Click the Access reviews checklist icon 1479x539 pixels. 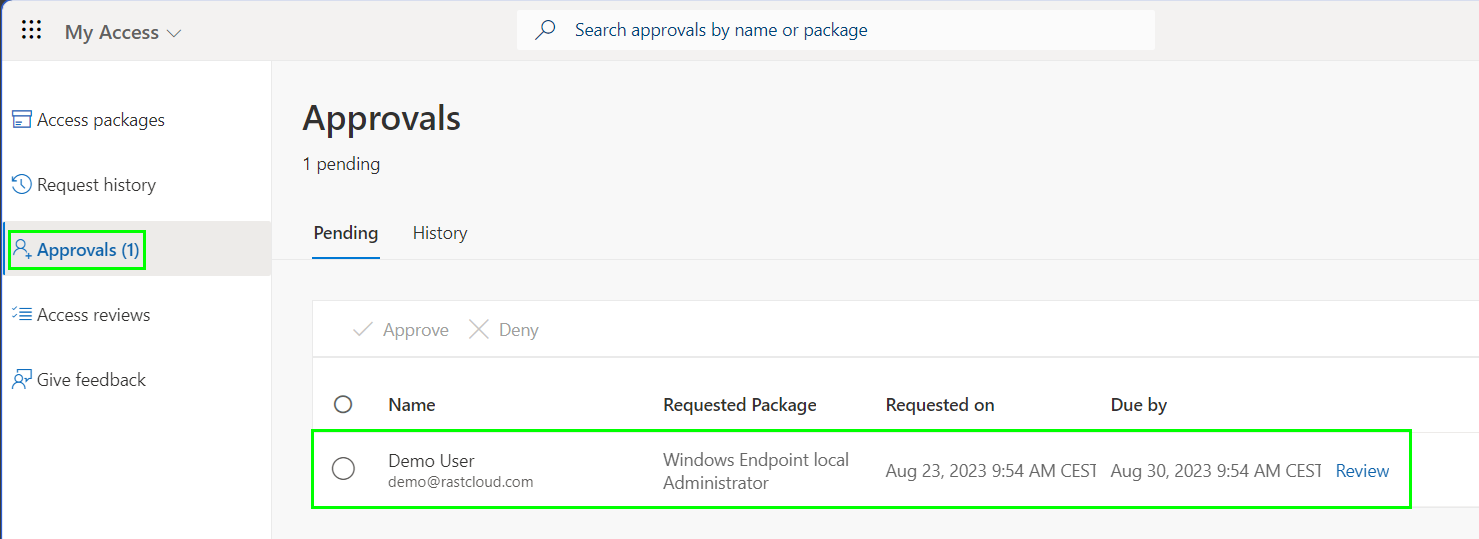coord(22,315)
